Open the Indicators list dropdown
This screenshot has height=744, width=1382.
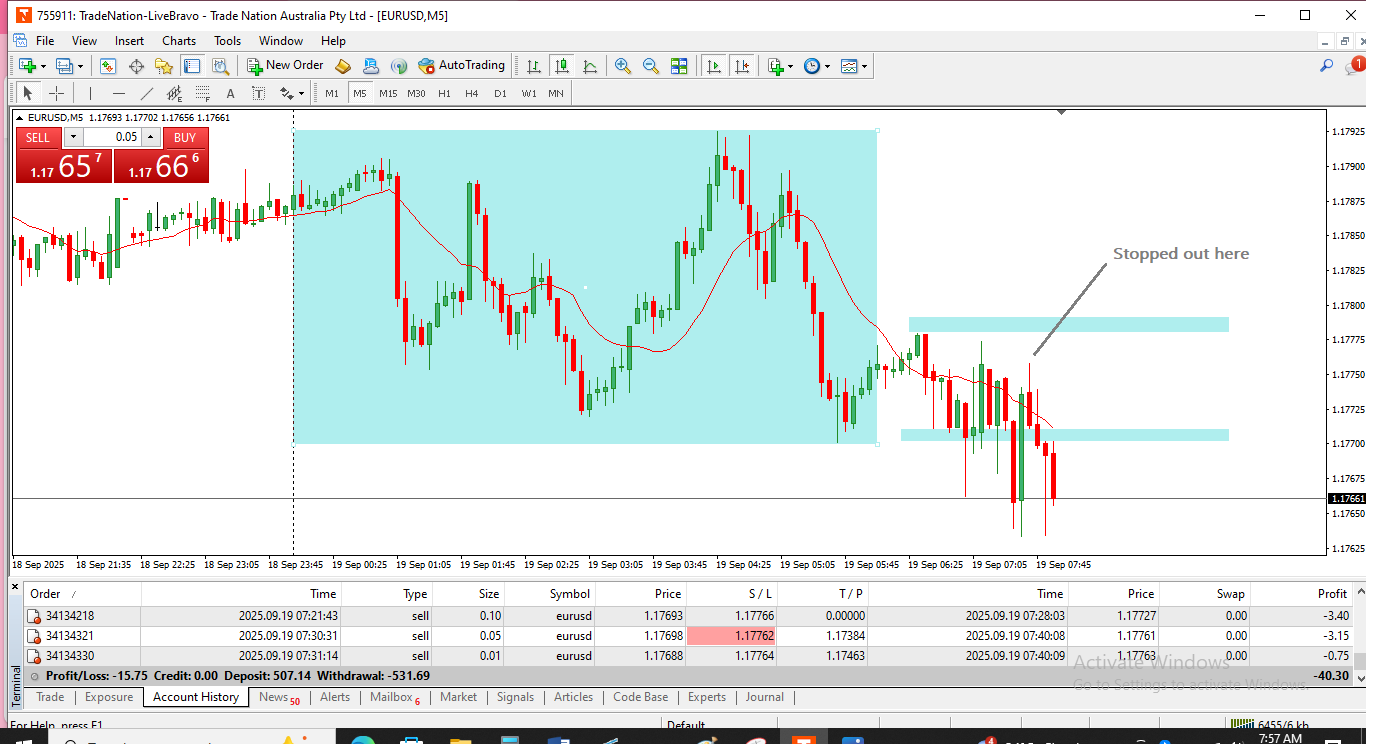tap(779, 66)
